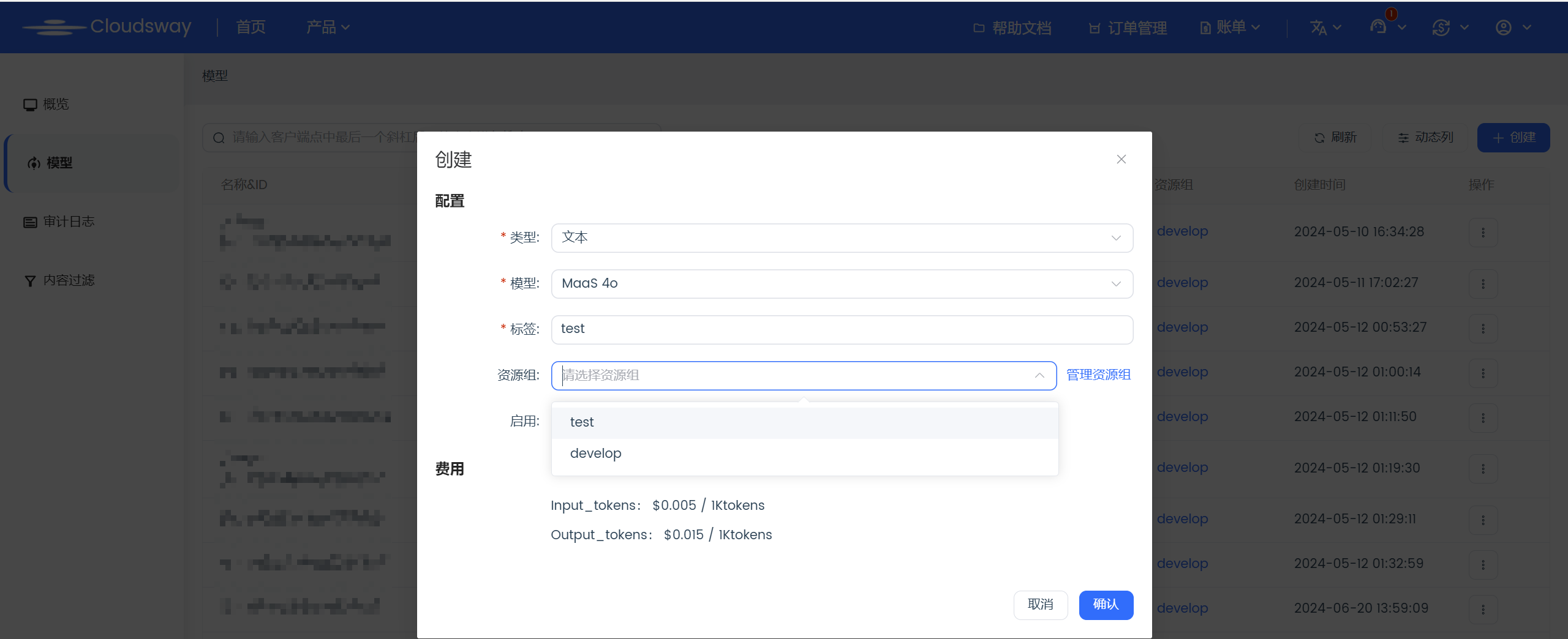Image resolution: width=1568 pixels, height=639 pixels.
Task: Open the 管理资源组 link
Action: (x=1098, y=375)
